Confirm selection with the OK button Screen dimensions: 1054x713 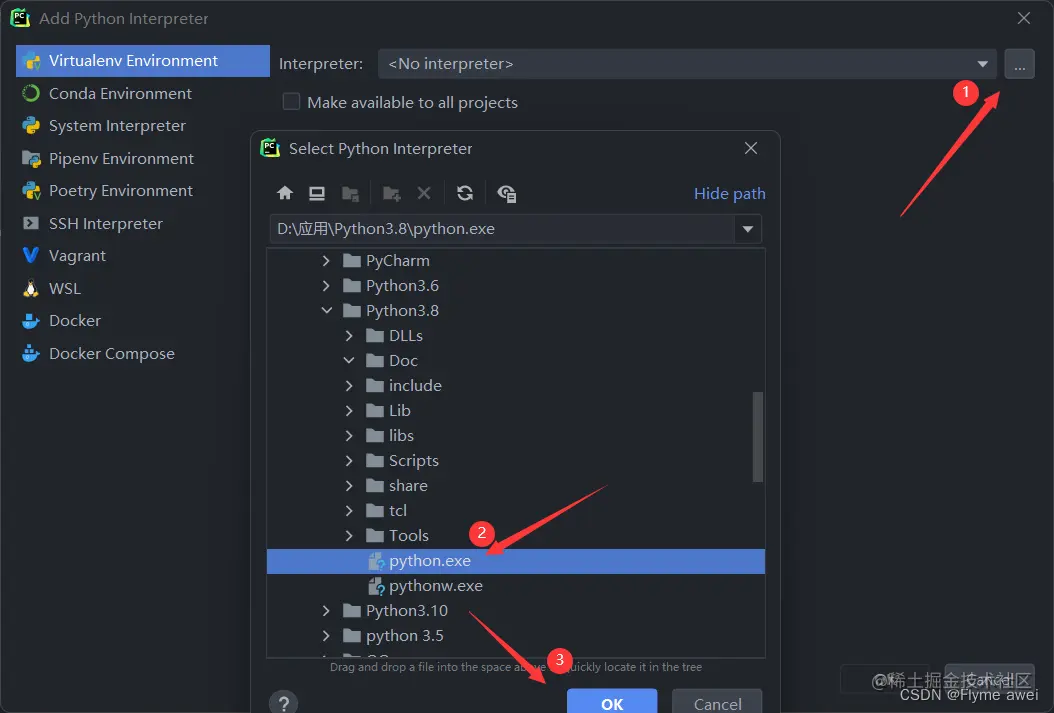612,702
